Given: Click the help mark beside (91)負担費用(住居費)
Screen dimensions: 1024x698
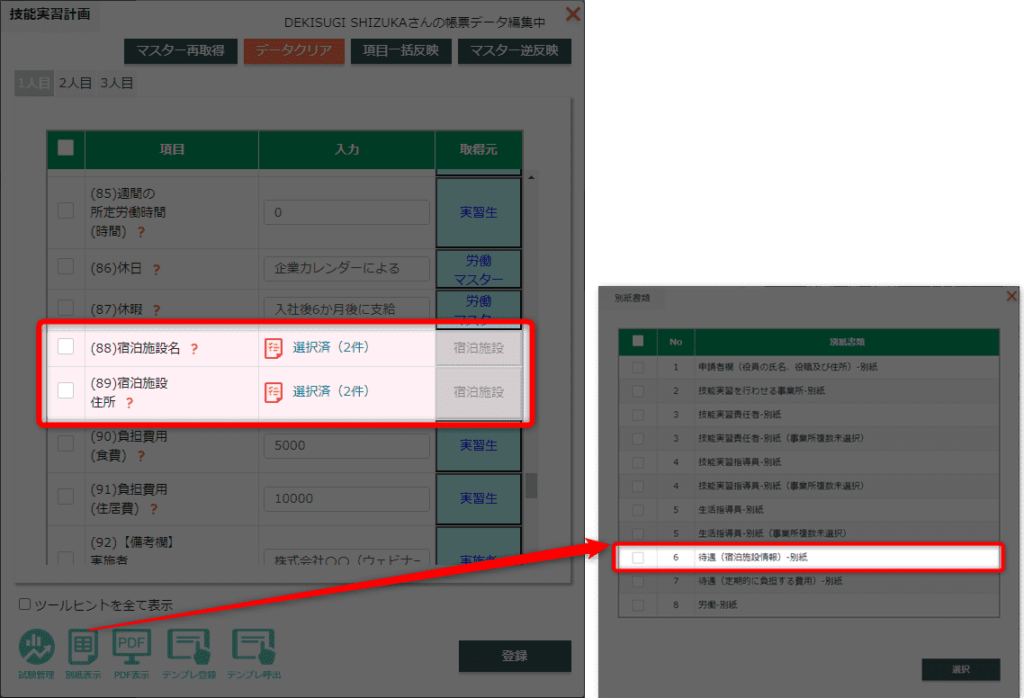Looking at the screenshot, I should tap(153, 509).
